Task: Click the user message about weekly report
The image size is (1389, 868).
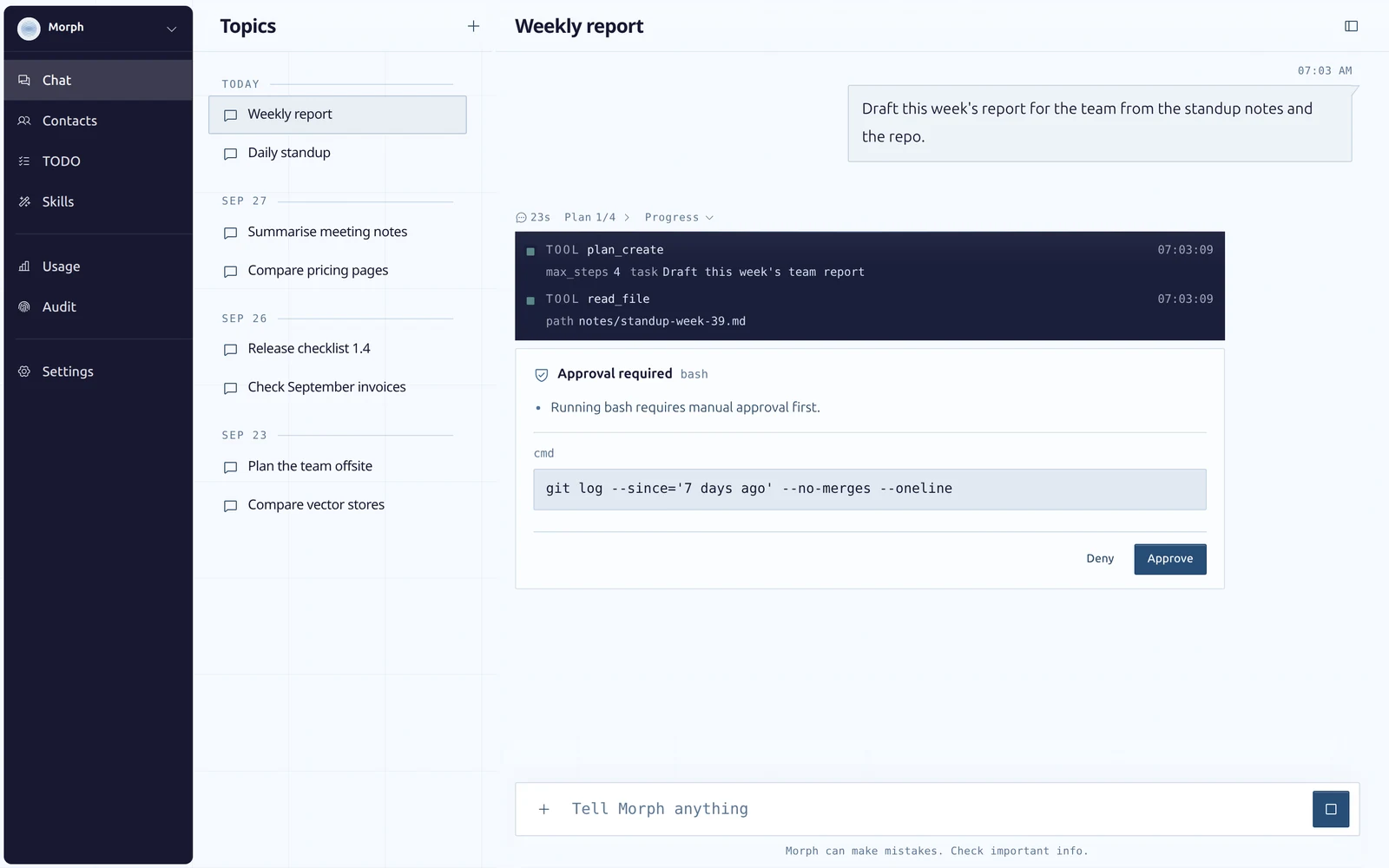Action: point(1100,123)
